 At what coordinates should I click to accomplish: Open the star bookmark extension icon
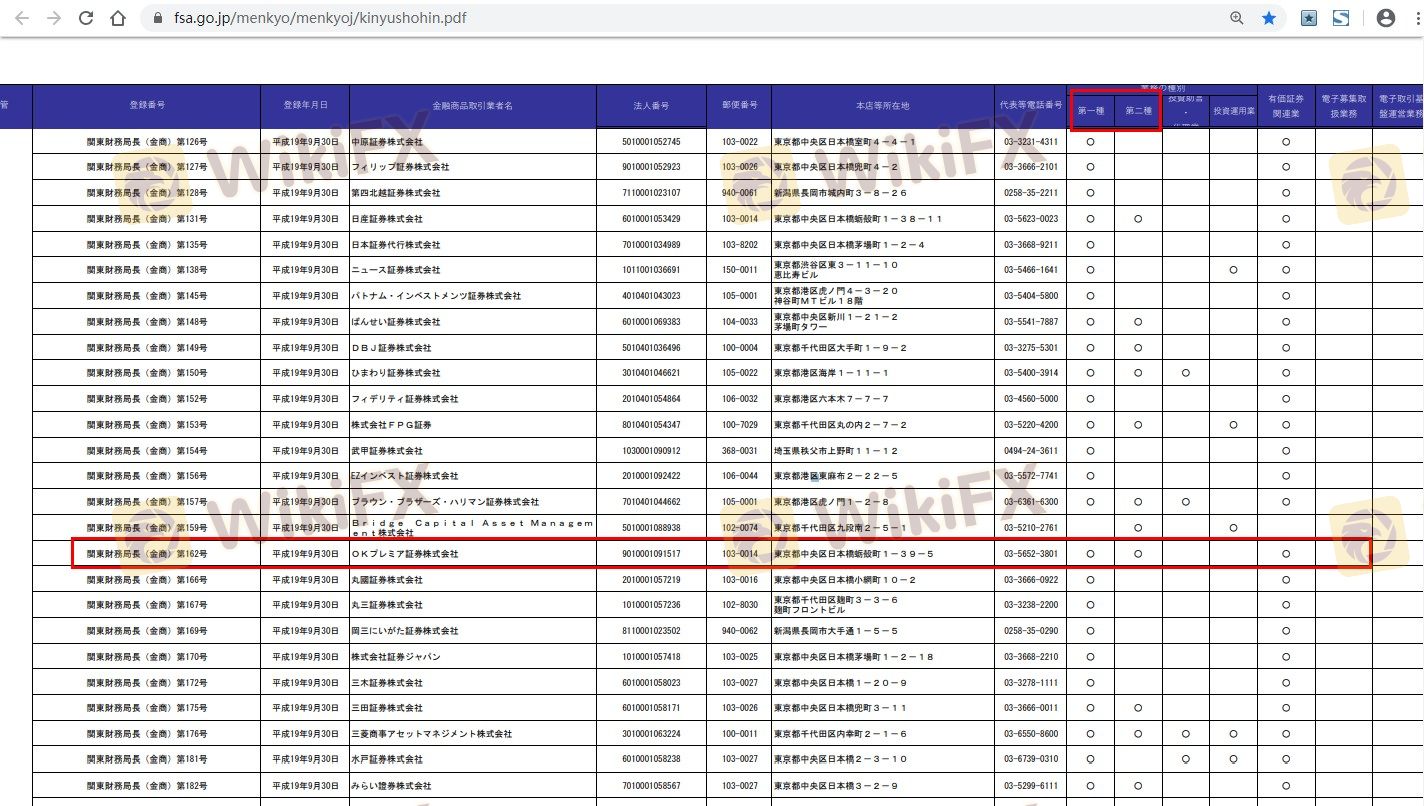(x=1309, y=18)
